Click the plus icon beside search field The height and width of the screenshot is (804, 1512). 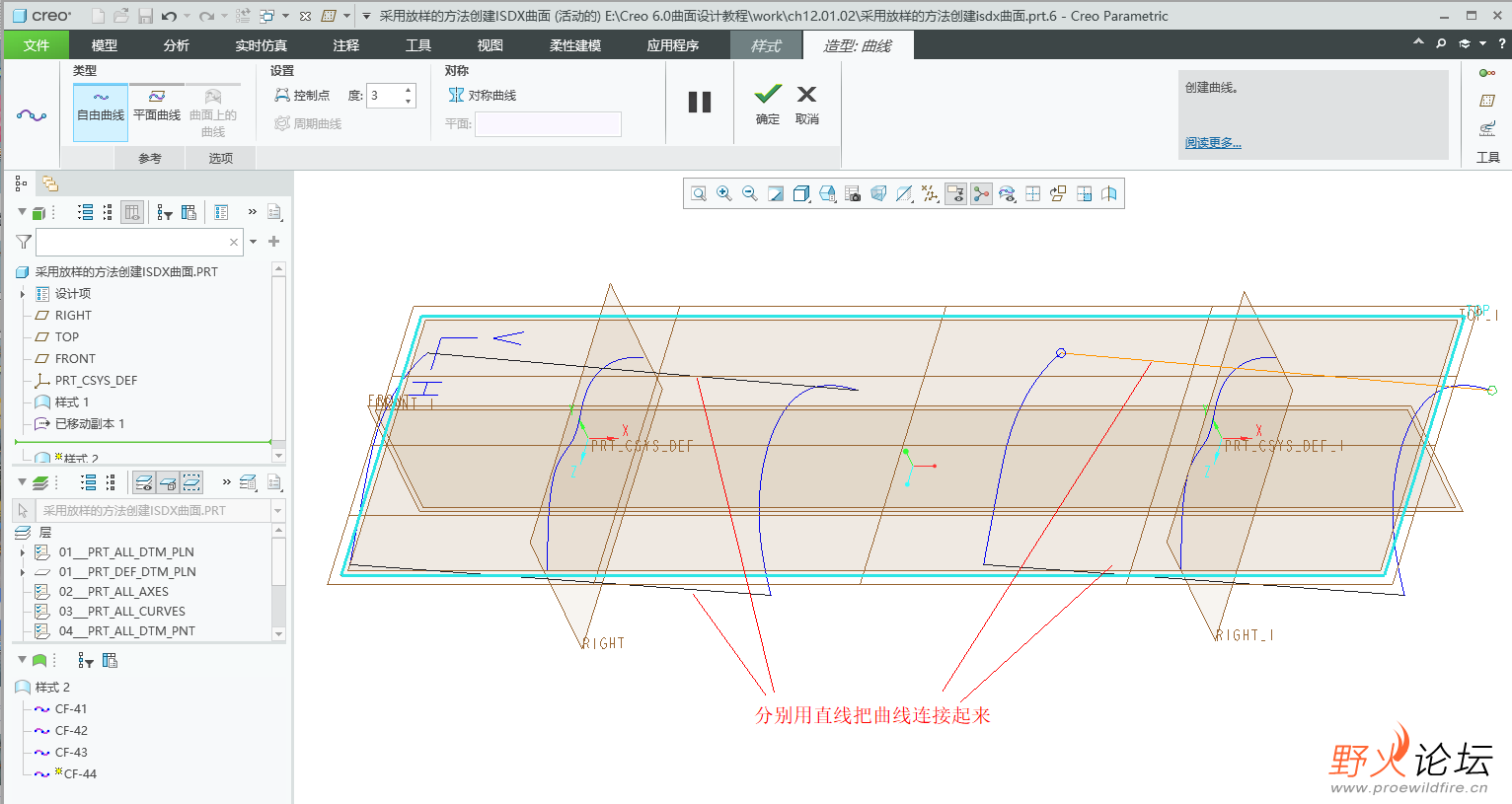pos(274,242)
